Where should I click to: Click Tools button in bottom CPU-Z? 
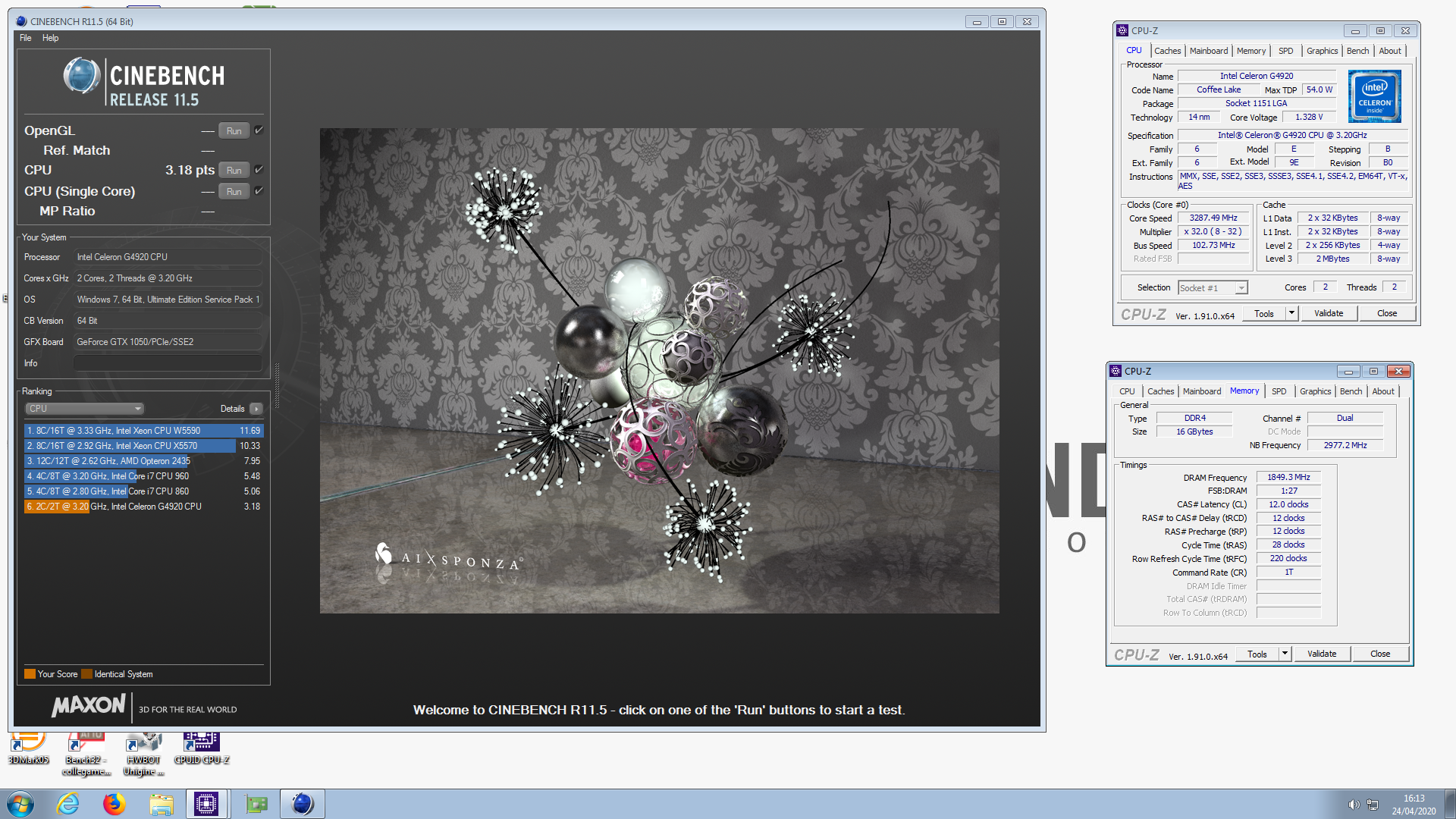click(1257, 654)
